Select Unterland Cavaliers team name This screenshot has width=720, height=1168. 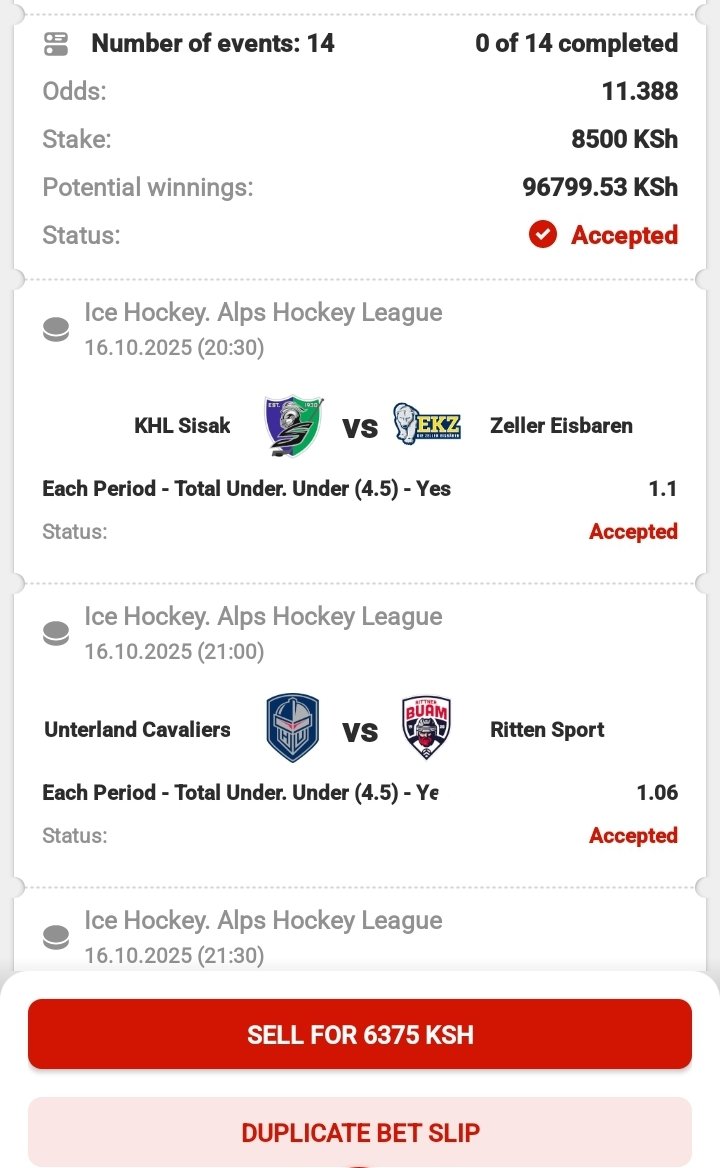coord(137,730)
